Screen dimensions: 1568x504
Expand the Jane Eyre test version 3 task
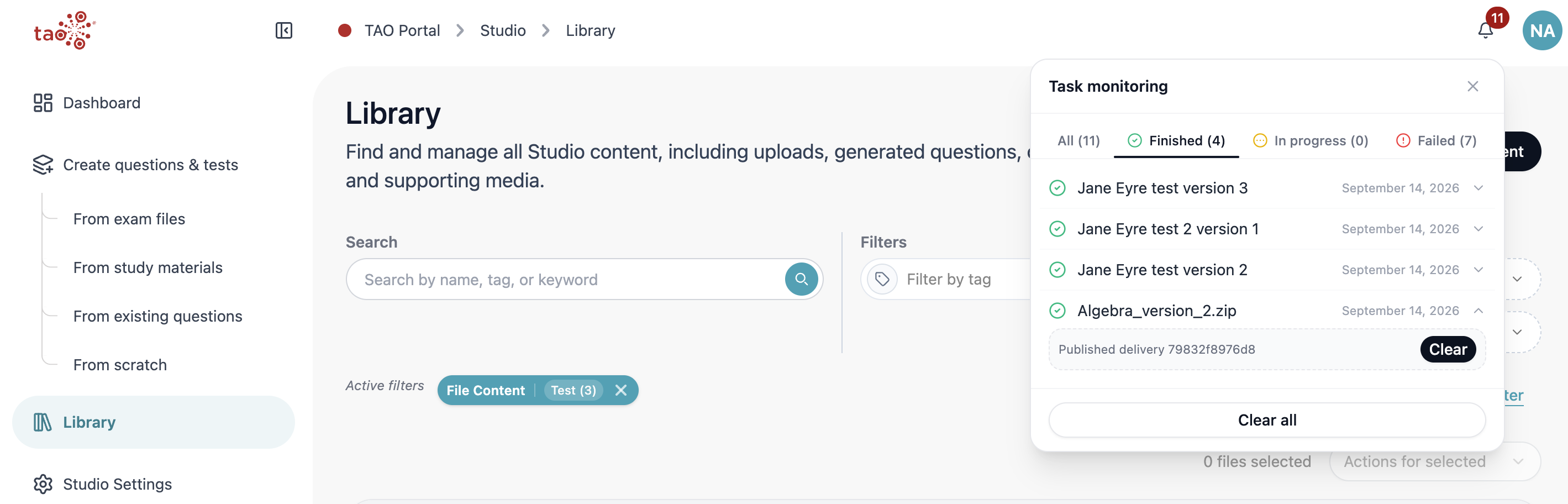[x=1478, y=188]
